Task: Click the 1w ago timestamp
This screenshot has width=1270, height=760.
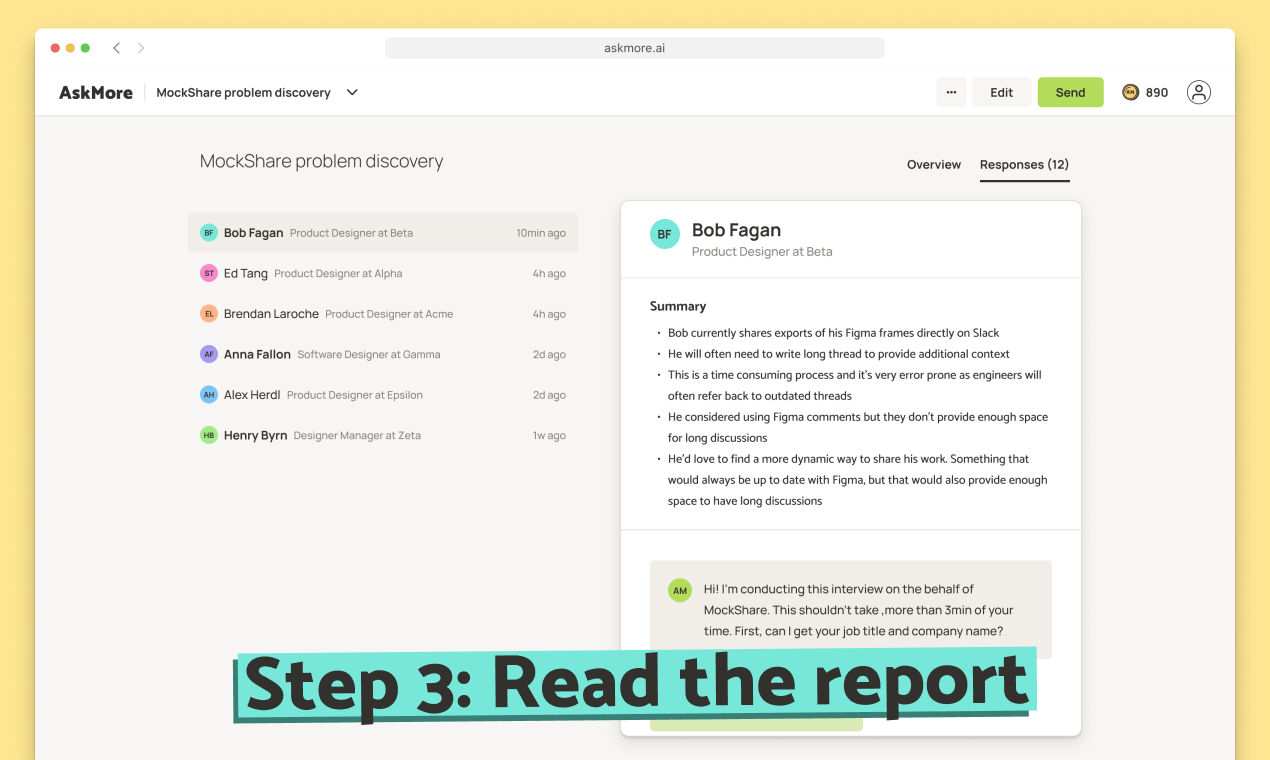Action: [549, 436]
